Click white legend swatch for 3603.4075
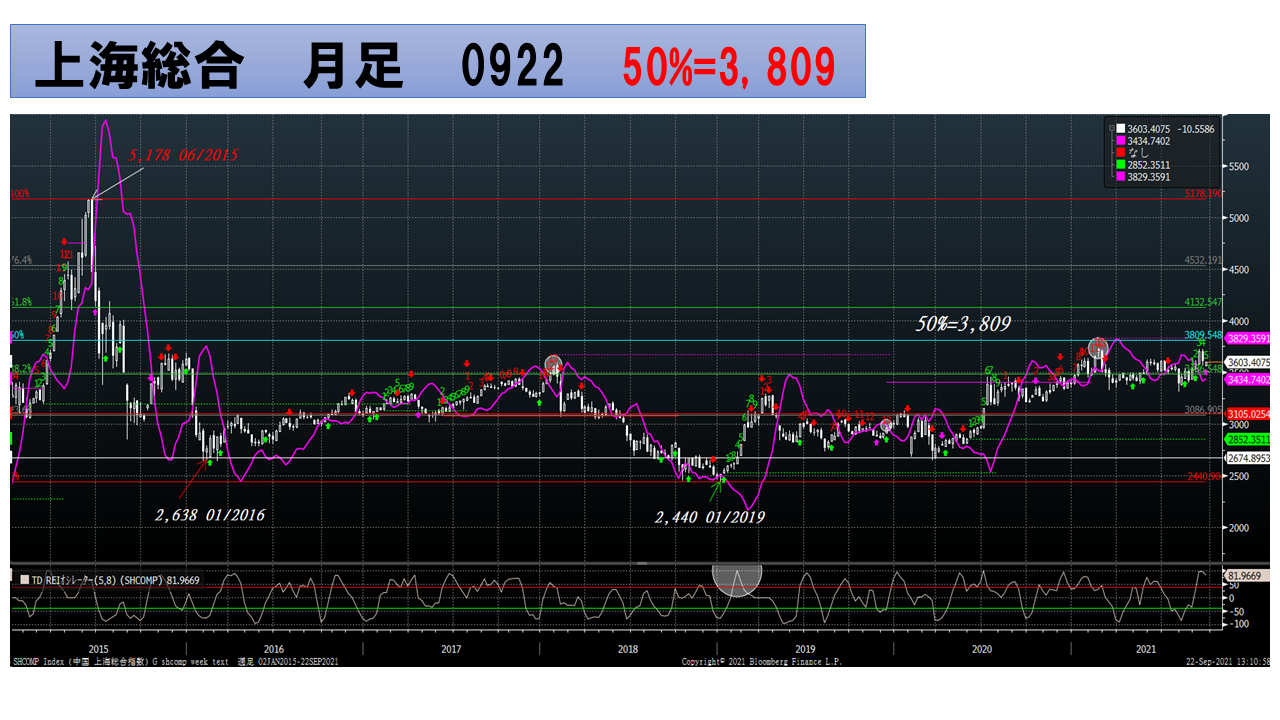This screenshot has height=720, width=1280. click(x=1122, y=129)
